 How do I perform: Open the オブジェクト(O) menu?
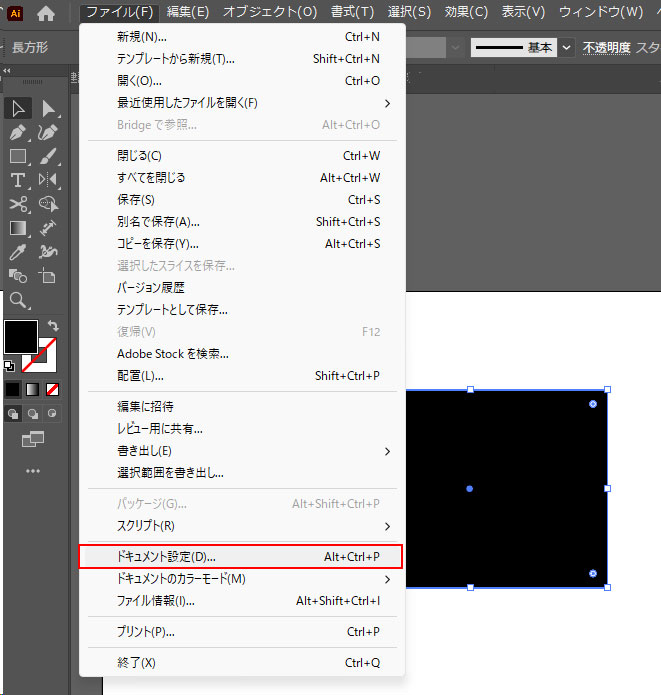click(270, 12)
